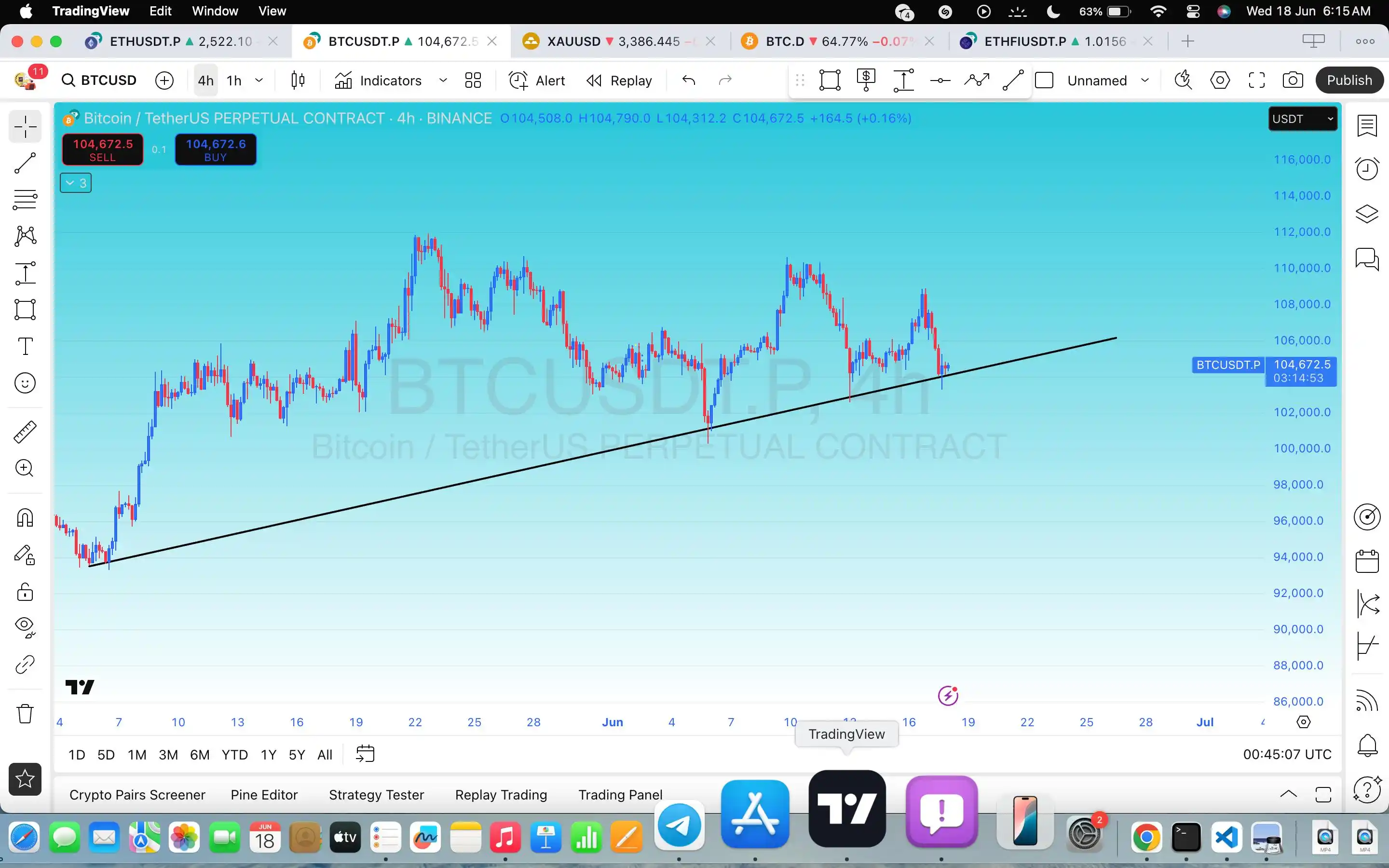
Task: Hide all drawings with eye icon
Action: pyautogui.click(x=25, y=627)
